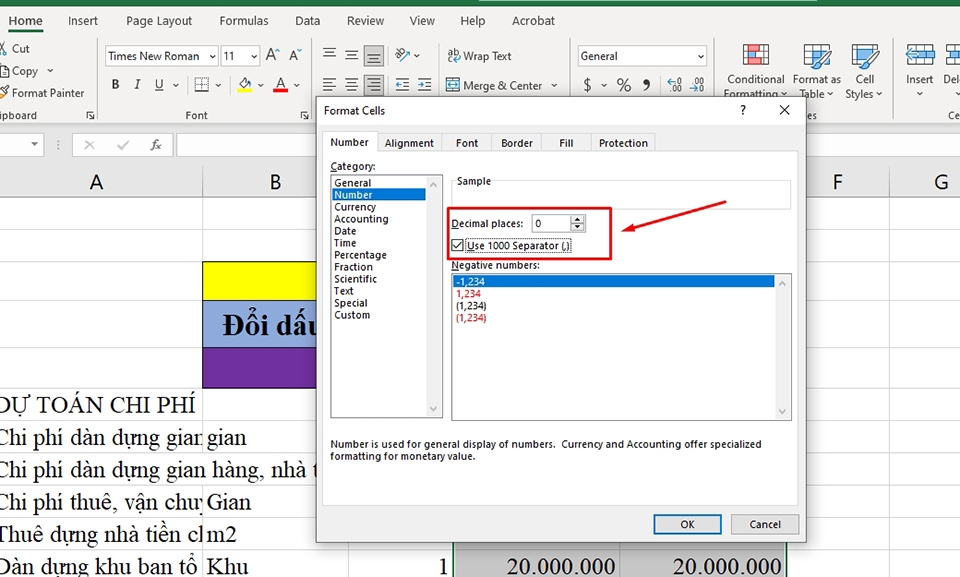This screenshot has width=960, height=577.
Task: Expand the Merge & Center dropdown arrow
Action: coord(554,85)
